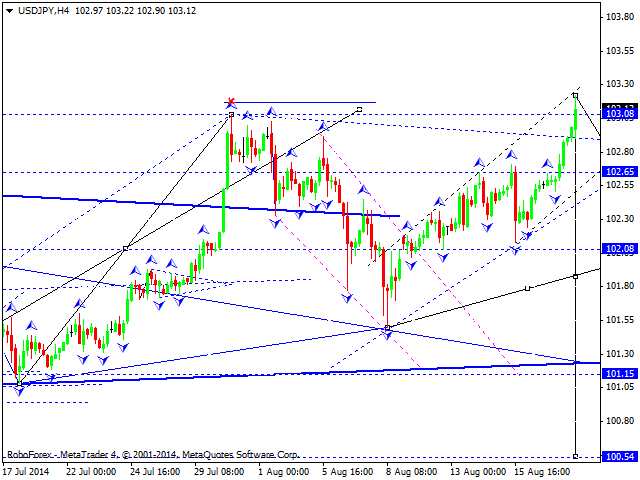
Task: Select the square anchor at the 17 Jul low
Action: tap(19, 381)
